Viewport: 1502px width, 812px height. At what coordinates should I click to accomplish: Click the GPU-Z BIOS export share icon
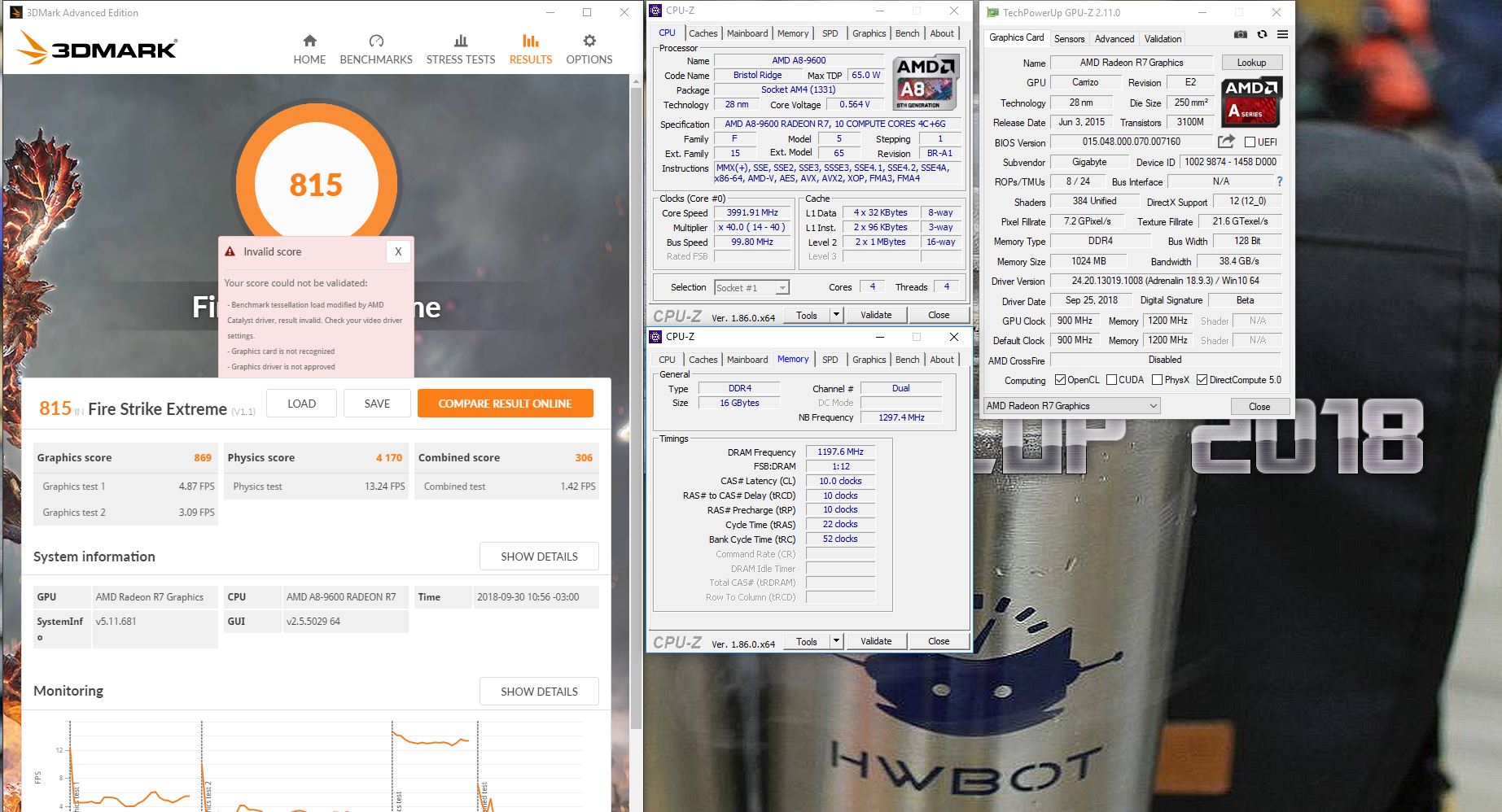1226,141
